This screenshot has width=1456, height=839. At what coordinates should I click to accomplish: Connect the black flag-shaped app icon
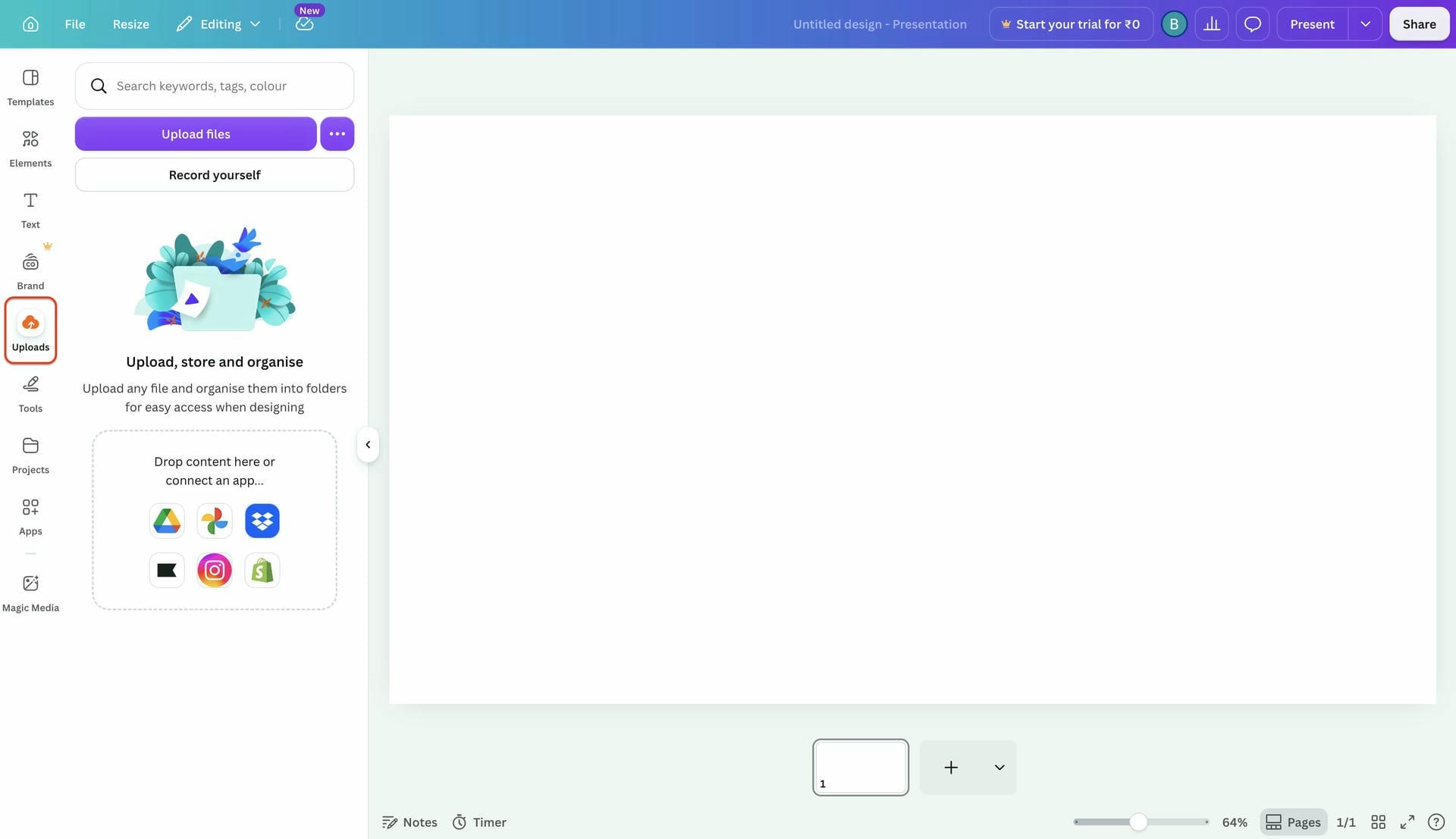tap(167, 570)
